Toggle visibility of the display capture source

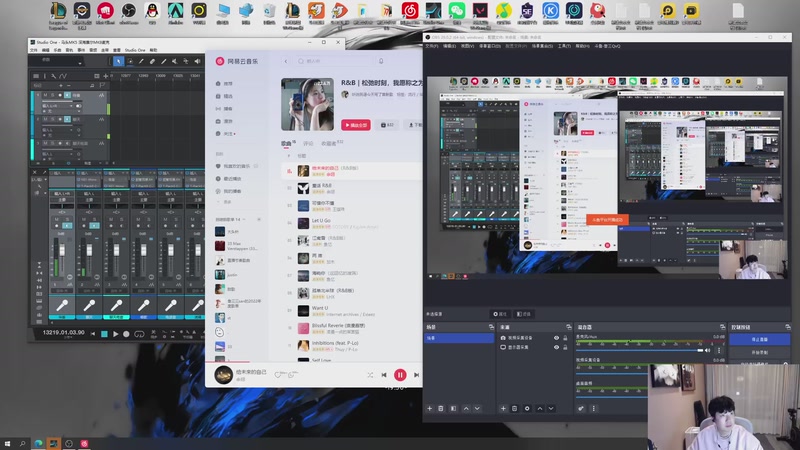click(x=556, y=347)
